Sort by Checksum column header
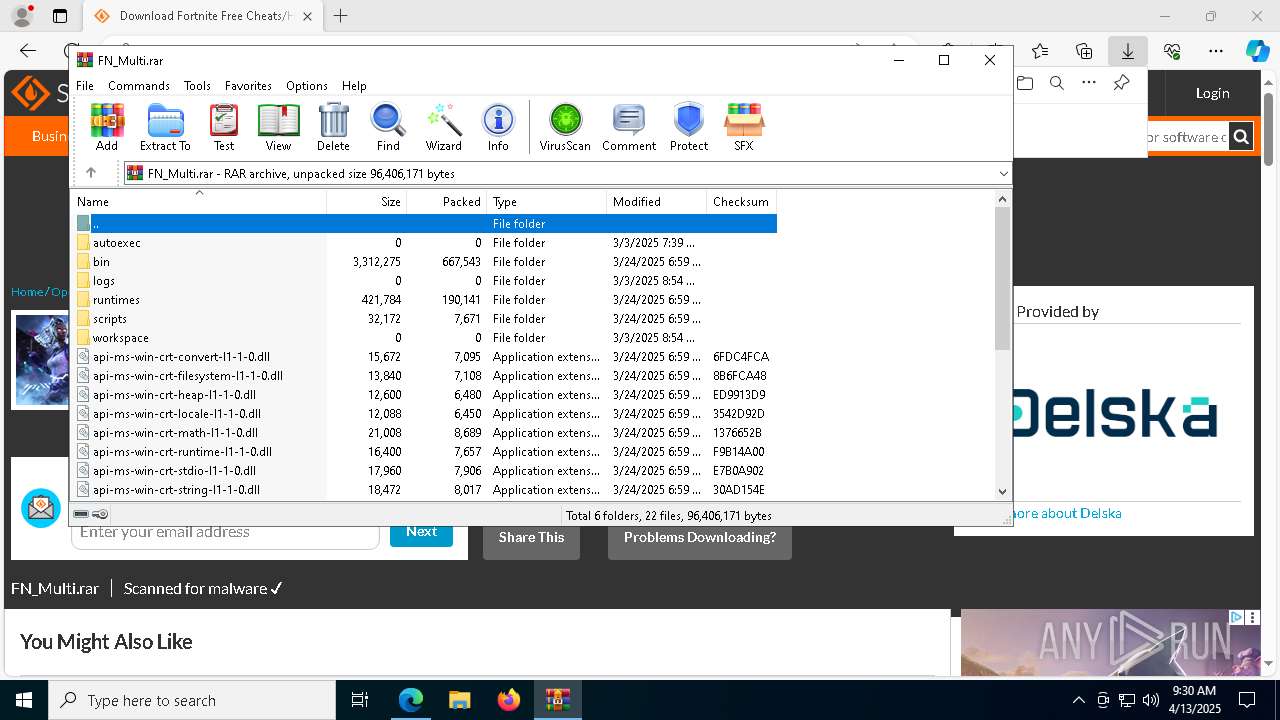The height and width of the screenshot is (720, 1280). [x=742, y=202]
